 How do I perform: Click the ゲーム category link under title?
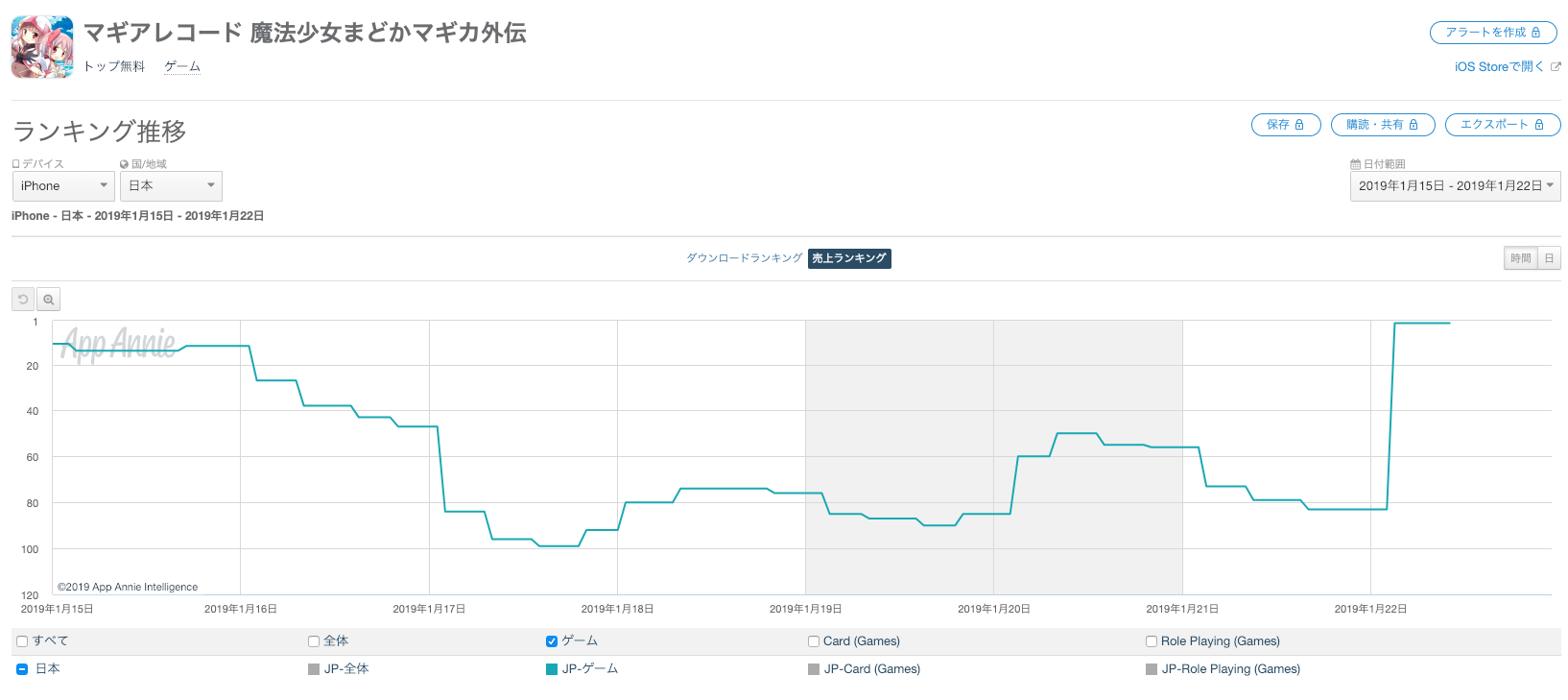point(182,66)
